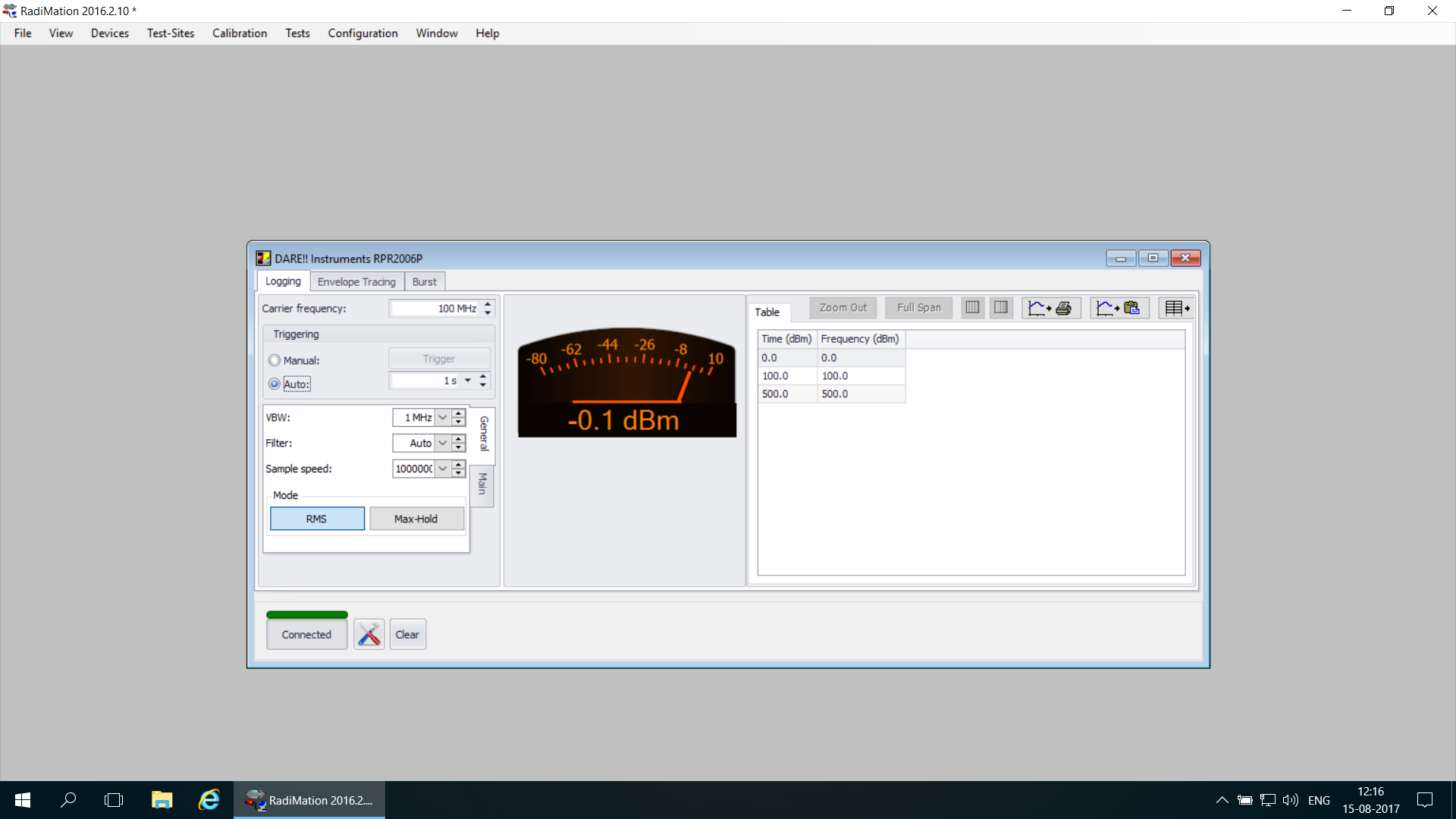Click the Connected button
Viewport: 1456px width, 819px height.
tap(306, 634)
